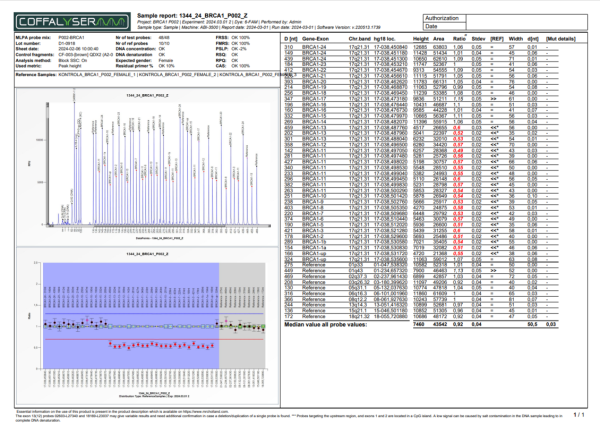Click the median height value '7460'
The image size is (600, 425).
click(x=419, y=324)
